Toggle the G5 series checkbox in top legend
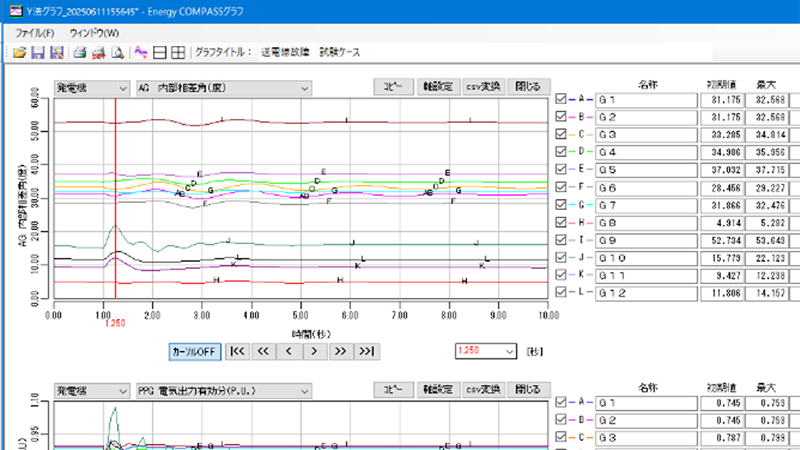Image resolution: width=800 pixels, height=450 pixels. (560, 170)
